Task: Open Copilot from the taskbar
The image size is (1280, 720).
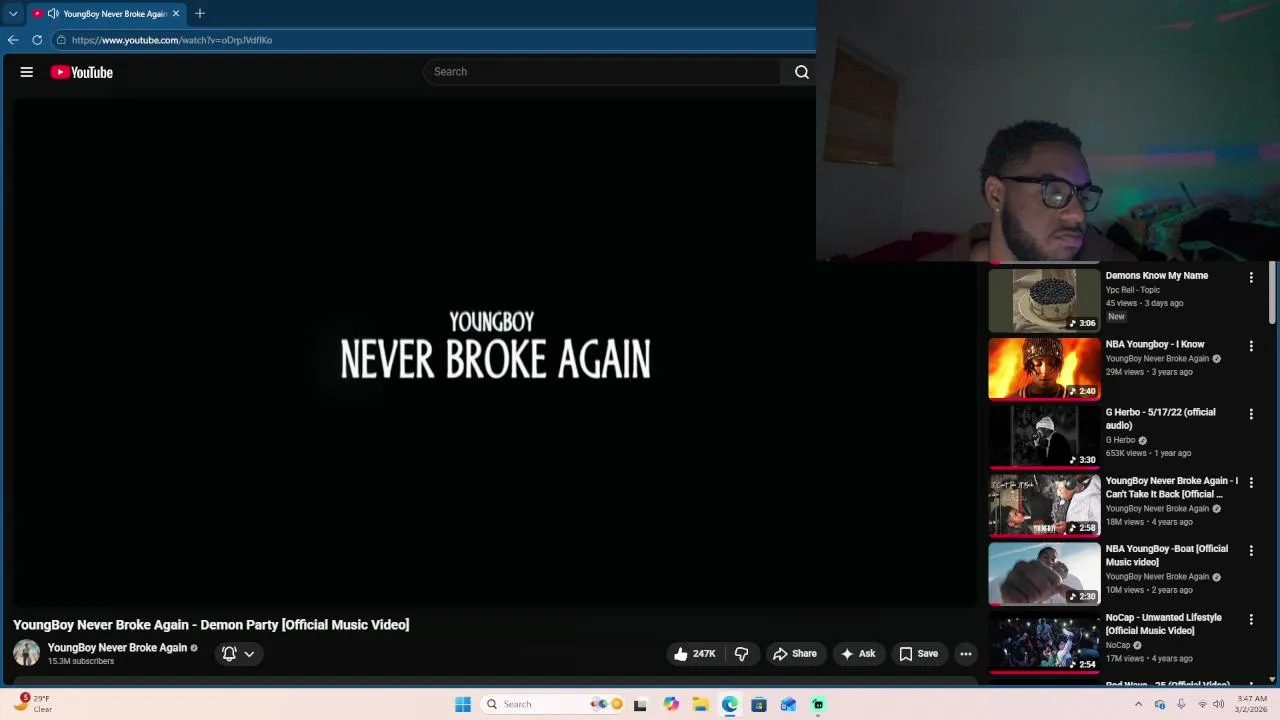Action: tap(671, 704)
